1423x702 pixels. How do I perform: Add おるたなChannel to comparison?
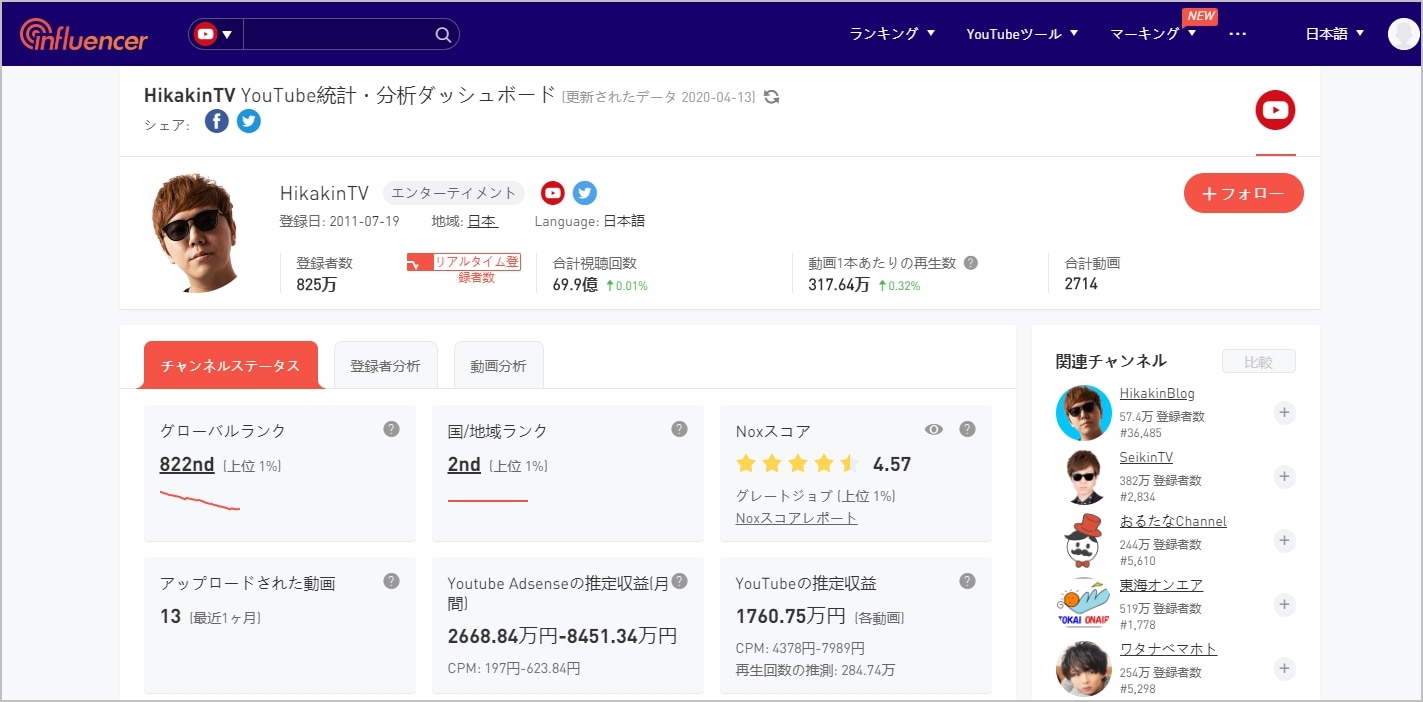(x=1285, y=540)
